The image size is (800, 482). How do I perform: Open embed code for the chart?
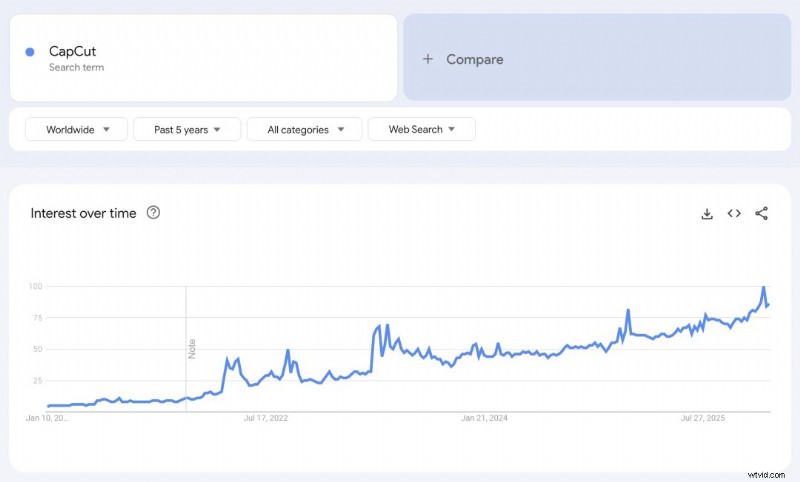pyautogui.click(x=734, y=213)
